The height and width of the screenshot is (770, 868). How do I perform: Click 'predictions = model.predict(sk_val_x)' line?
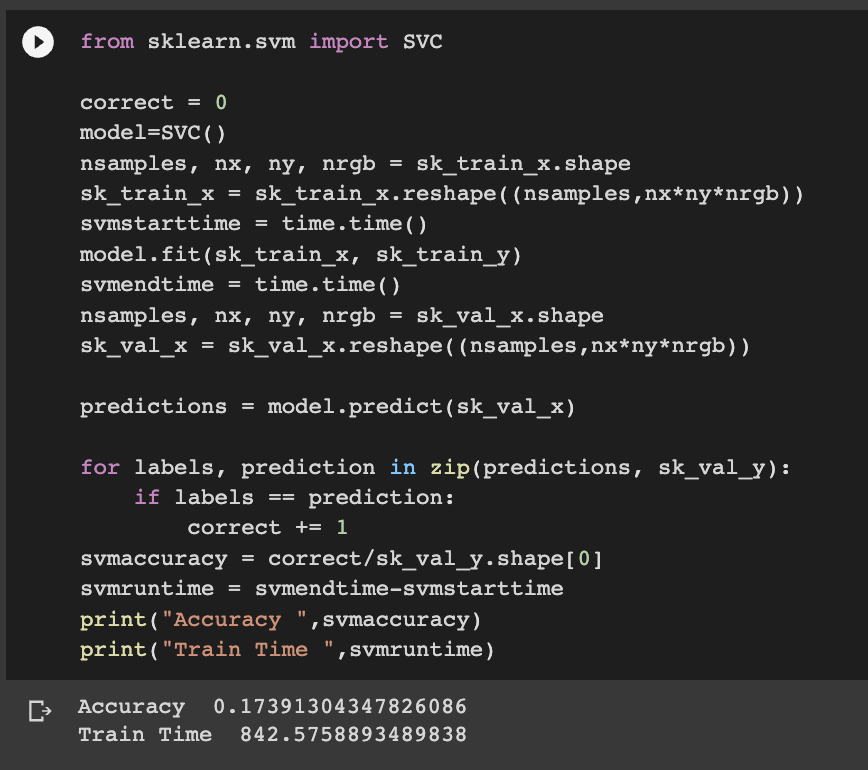click(x=328, y=407)
